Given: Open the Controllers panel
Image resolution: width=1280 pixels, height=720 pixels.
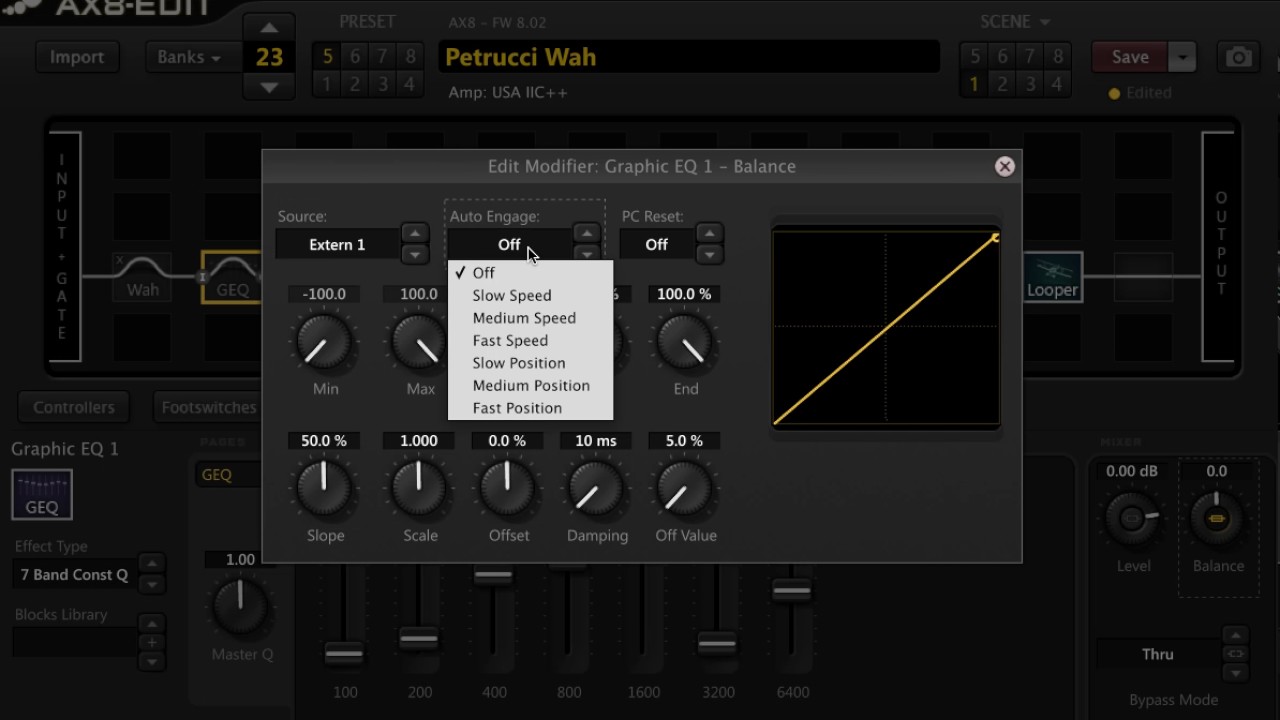Looking at the screenshot, I should point(74,407).
